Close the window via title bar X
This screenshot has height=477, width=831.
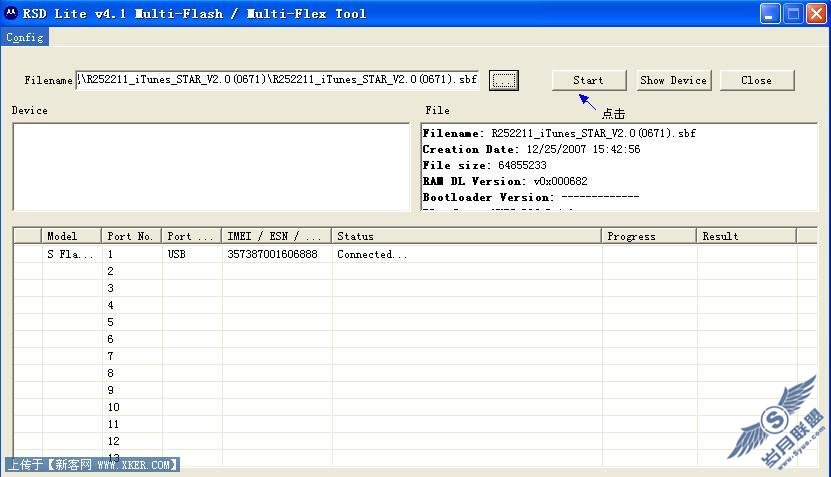816,13
